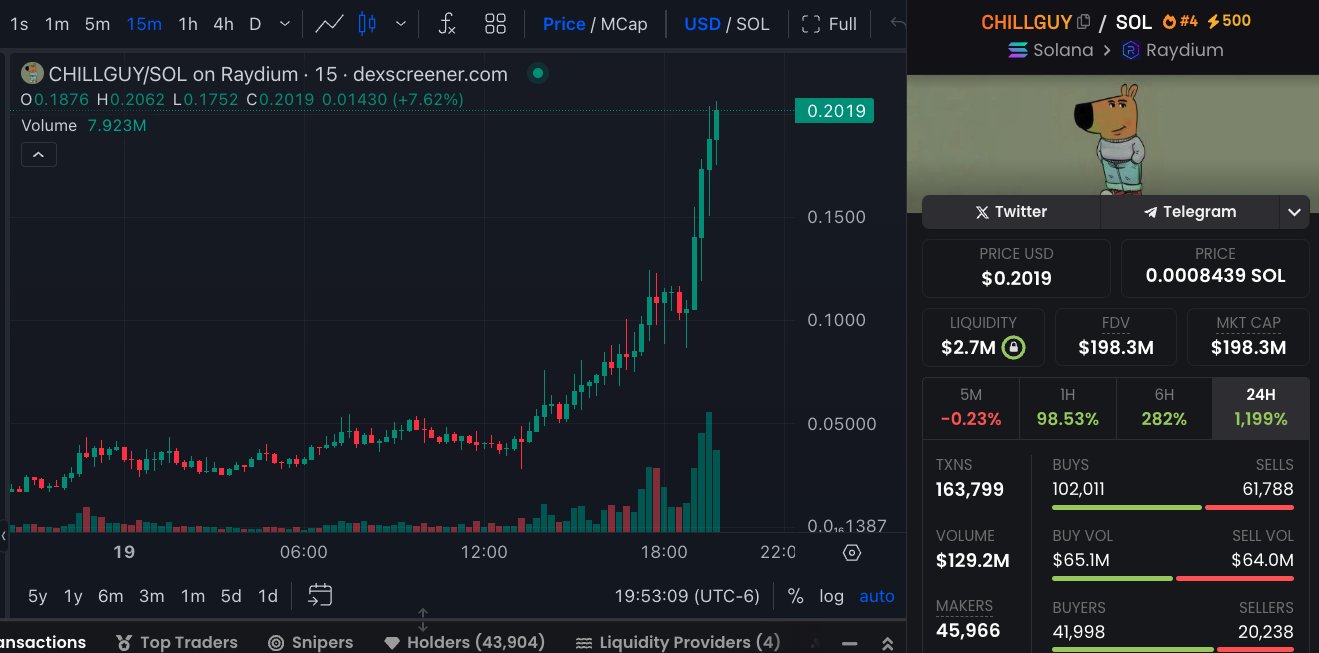Select the 1H stats period
Viewport: 1319px width, 653px height.
(x=1067, y=408)
